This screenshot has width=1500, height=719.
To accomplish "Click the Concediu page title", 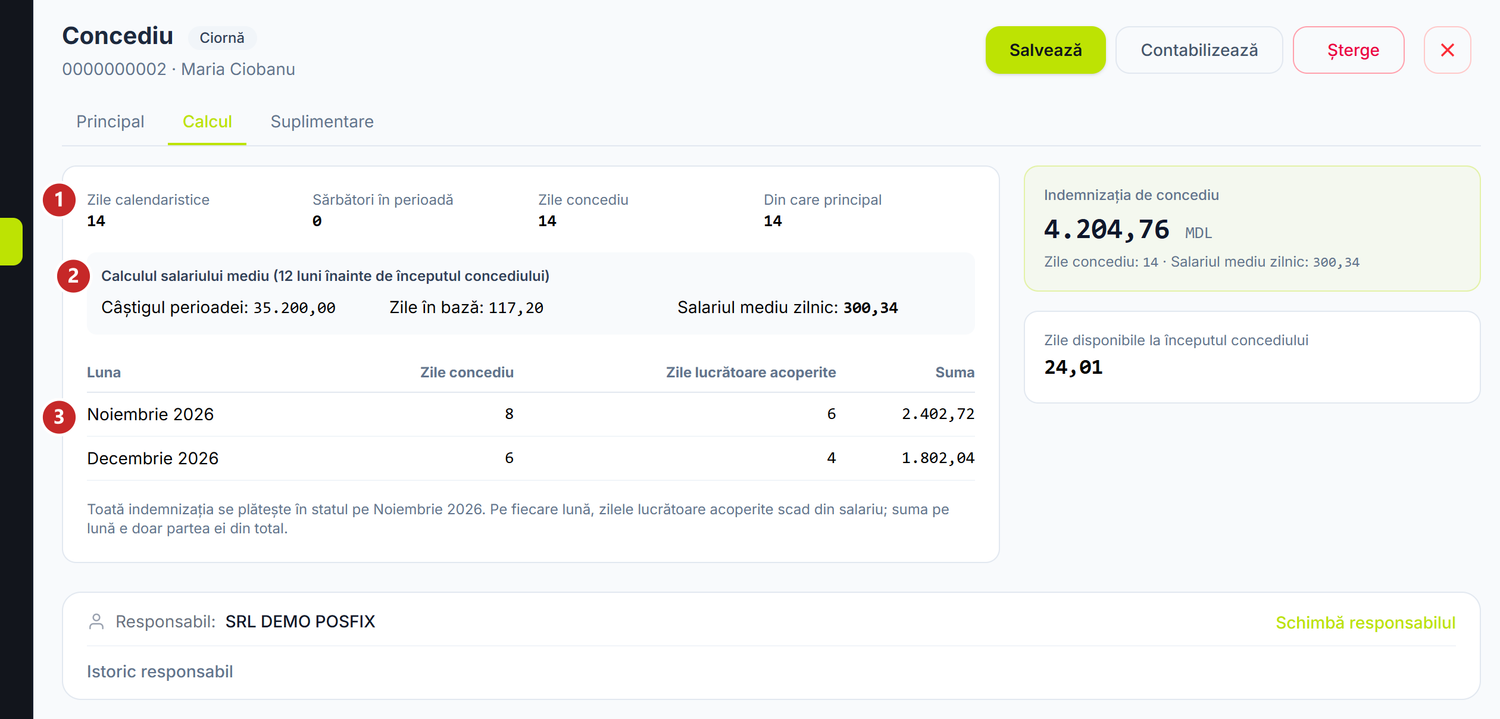I will (x=118, y=36).
